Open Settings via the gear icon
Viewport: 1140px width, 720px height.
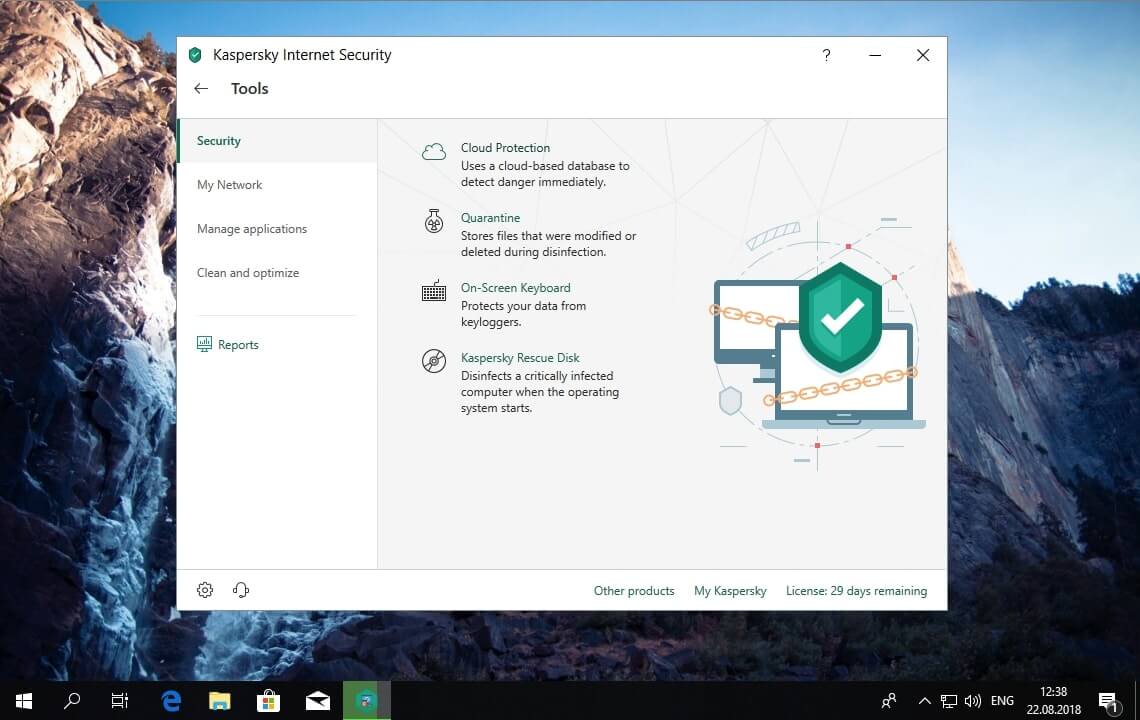(205, 590)
